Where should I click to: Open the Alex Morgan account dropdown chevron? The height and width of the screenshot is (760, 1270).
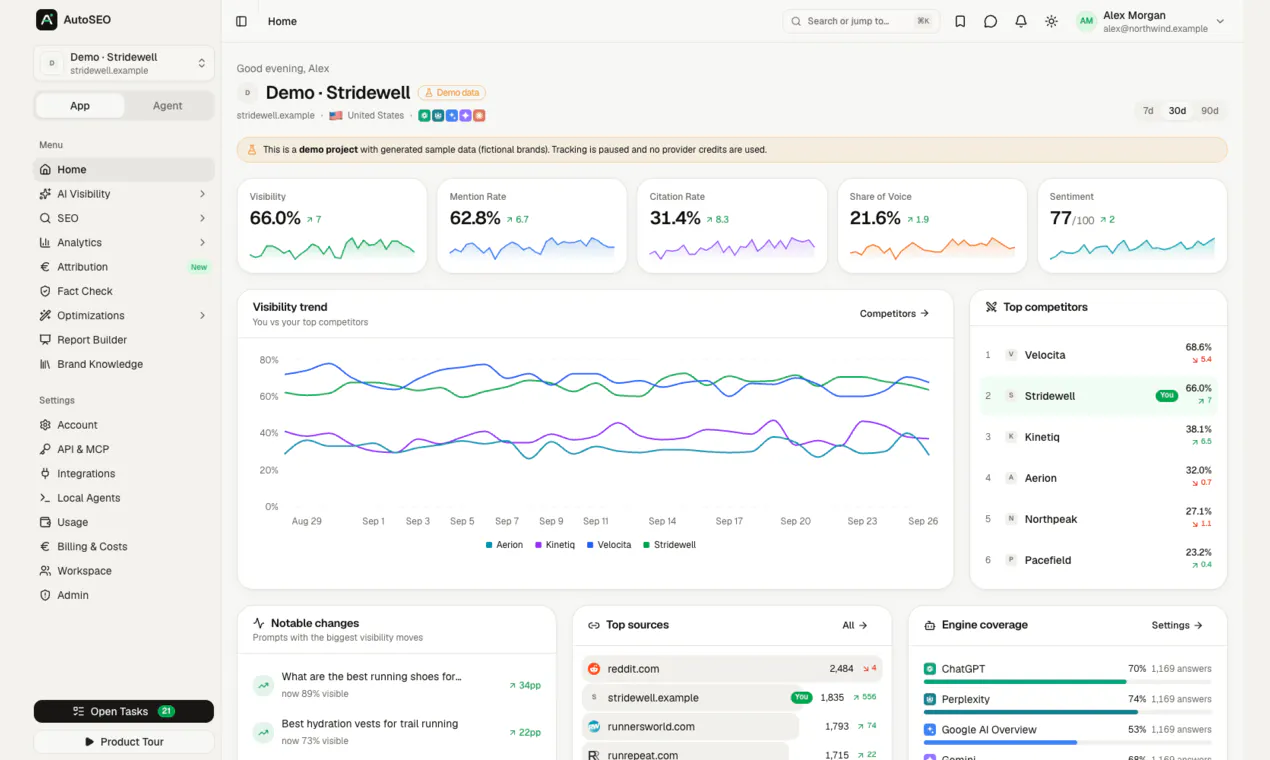tap(1219, 21)
